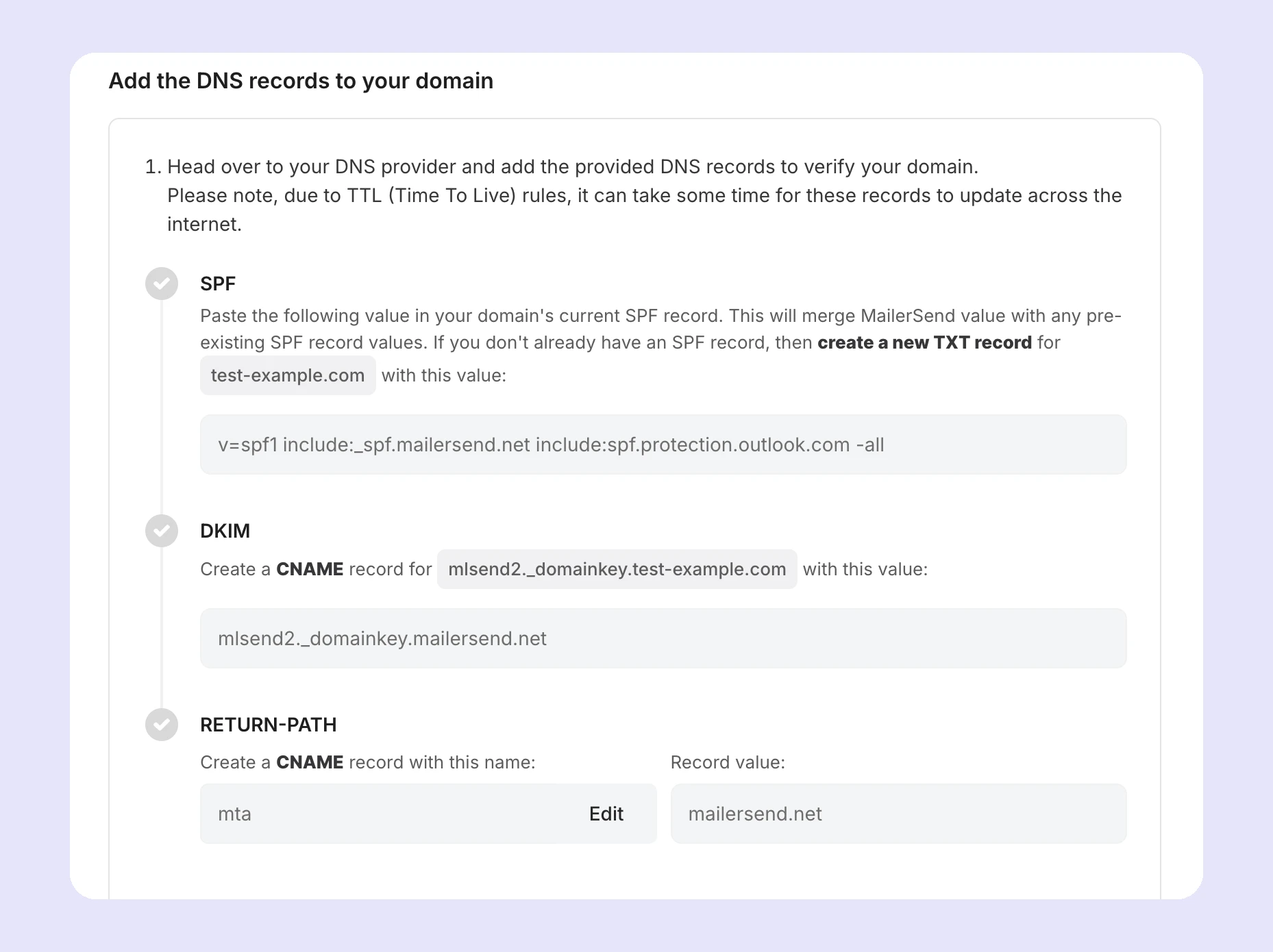The height and width of the screenshot is (952, 1273).
Task: Select the SPF section heading
Action: coord(217,283)
